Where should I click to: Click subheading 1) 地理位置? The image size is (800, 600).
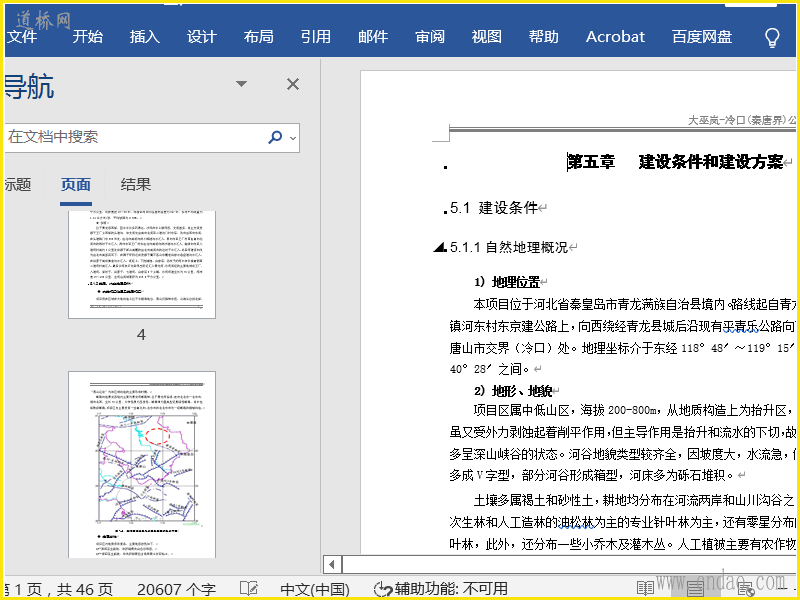pos(507,282)
